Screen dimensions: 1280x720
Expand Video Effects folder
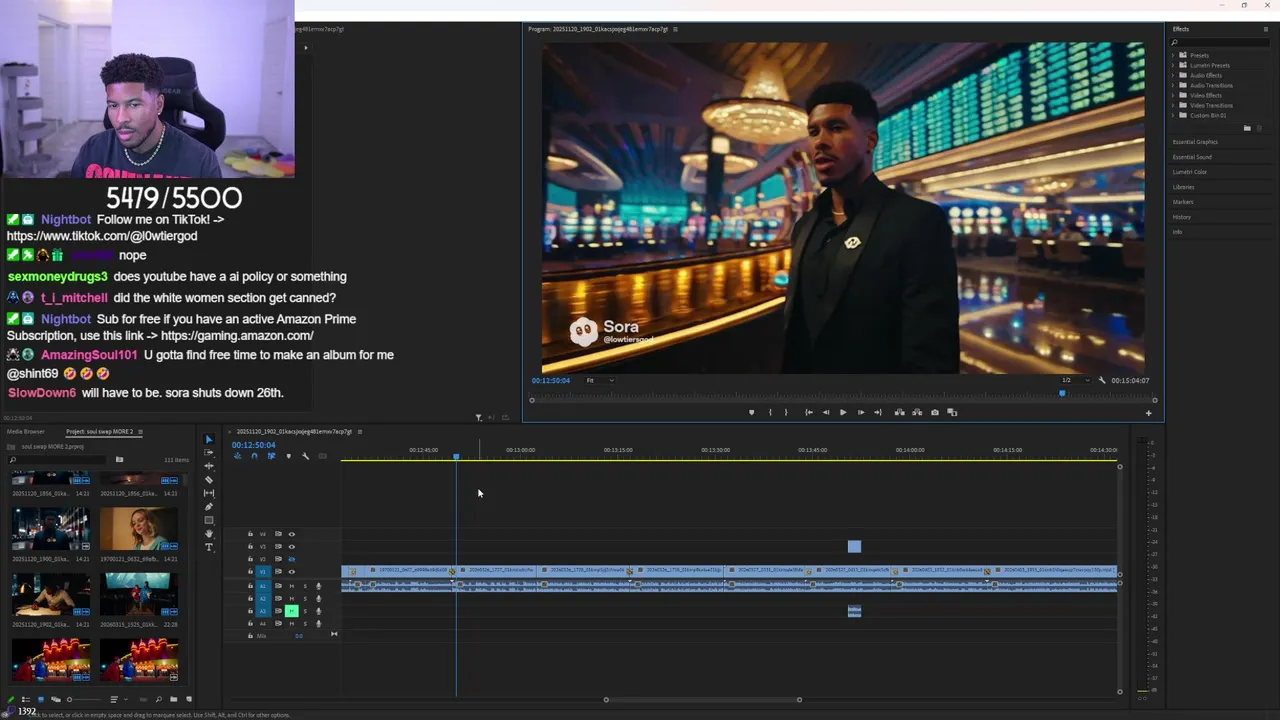1174,95
